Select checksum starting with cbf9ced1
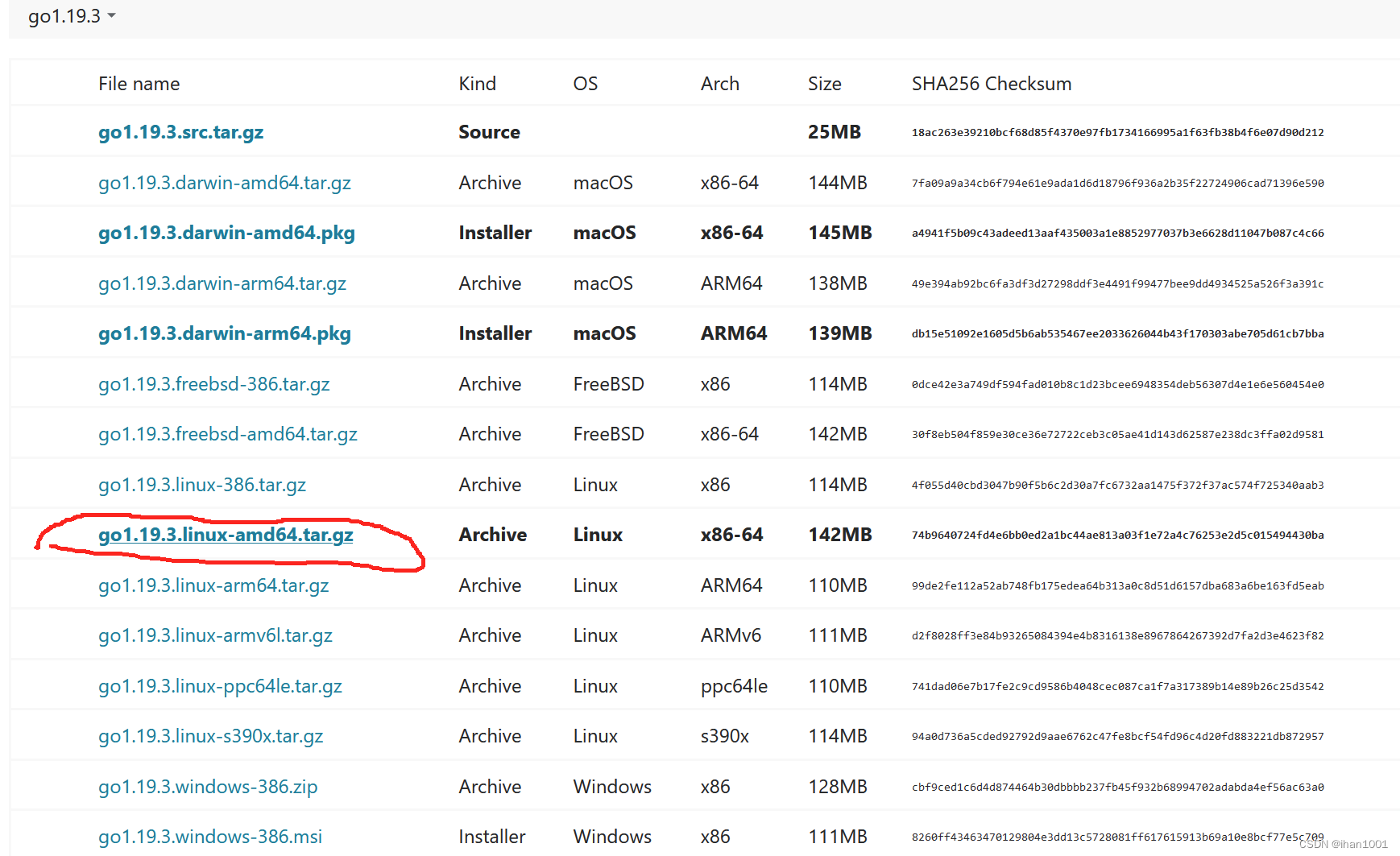 coord(1118,788)
